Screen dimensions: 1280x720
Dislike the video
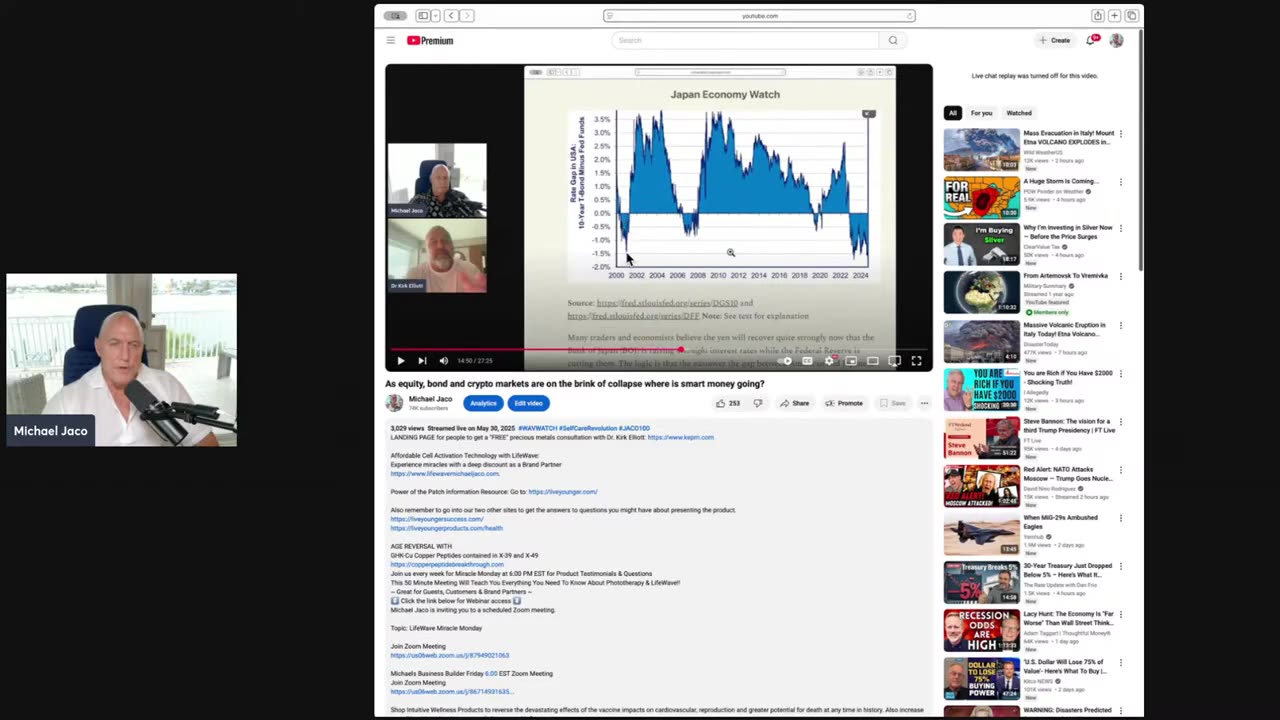coord(757,403)
